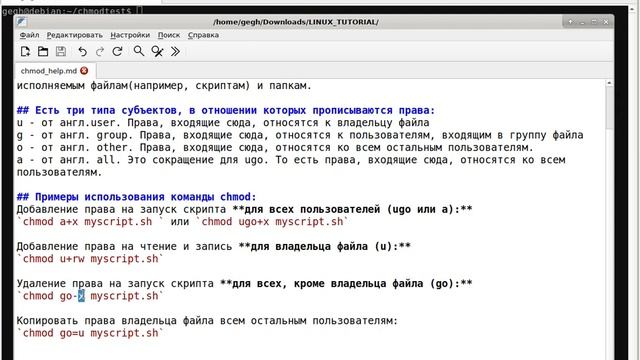Screen dimensions: 640x360
Task: Reload the document with the refresh icon
Action: pyautogui.click(x=118, y=51)
